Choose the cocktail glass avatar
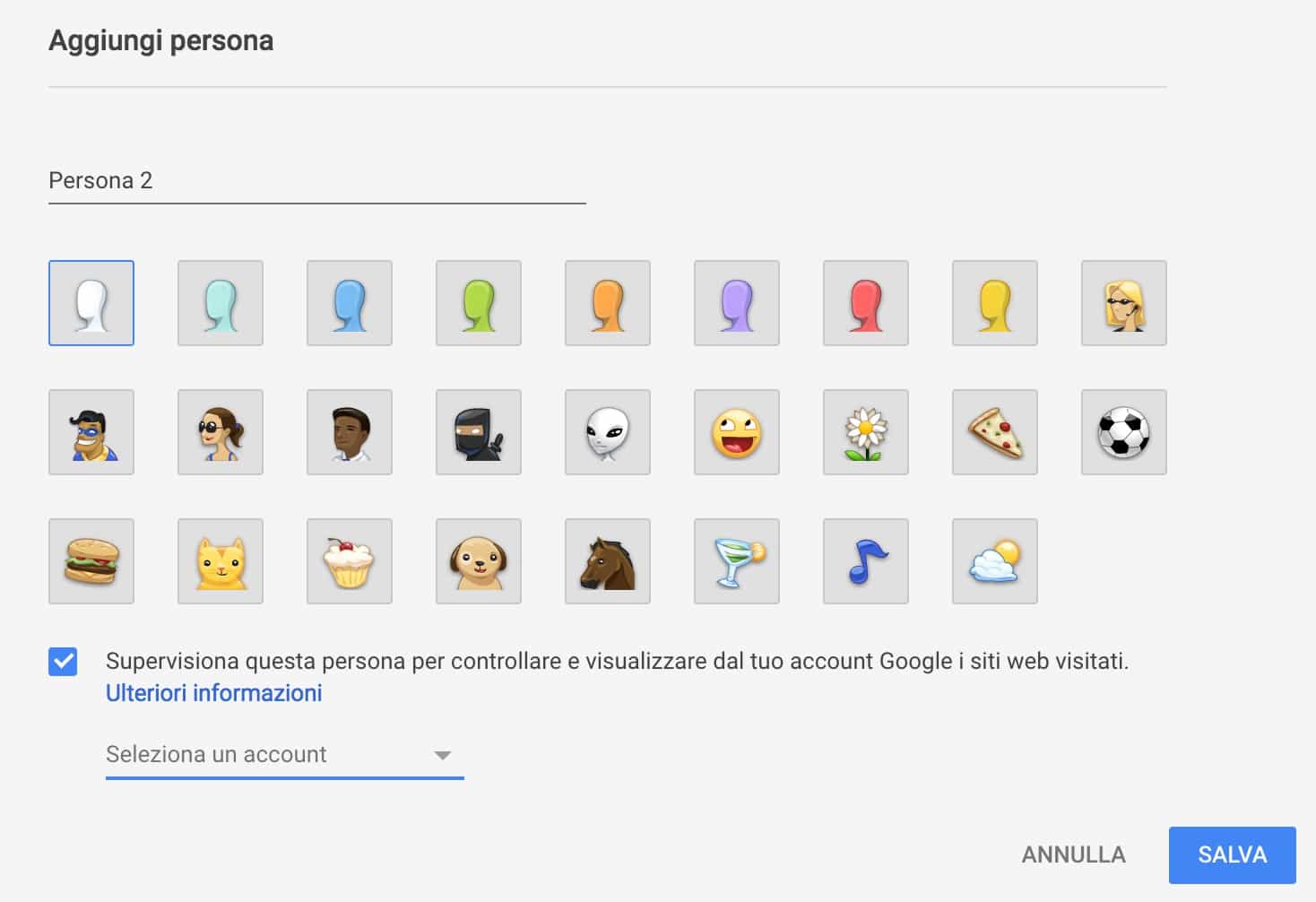 coord(737,561)
